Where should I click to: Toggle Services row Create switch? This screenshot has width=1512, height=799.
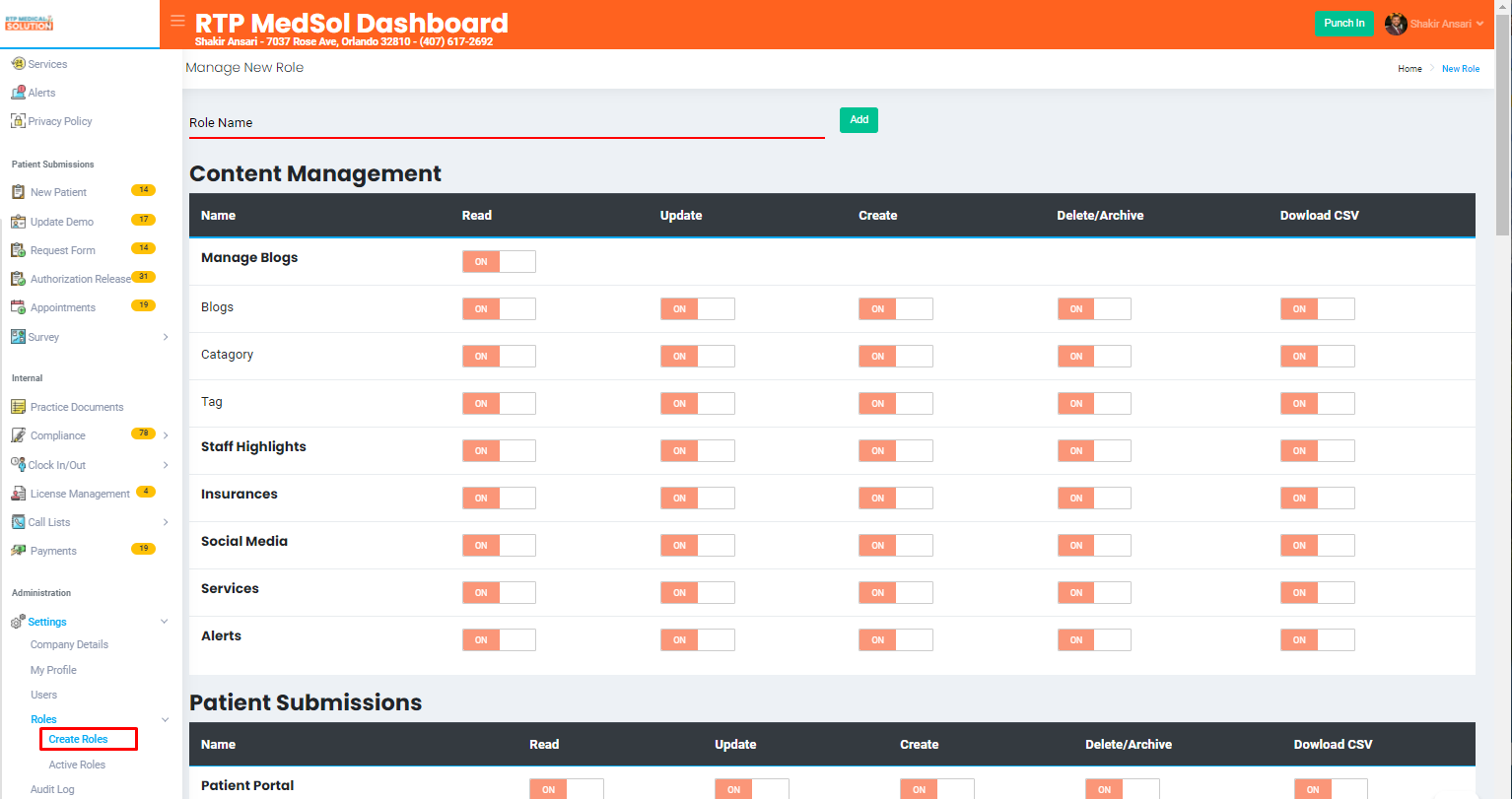(x=895, y=592)
